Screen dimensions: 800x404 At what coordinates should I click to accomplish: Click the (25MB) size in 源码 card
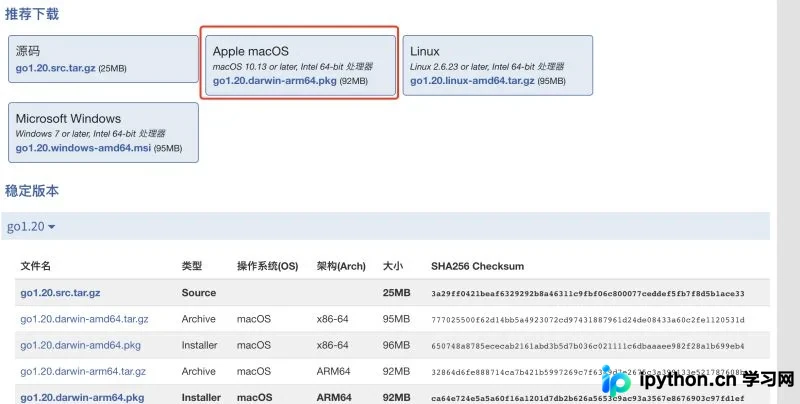click(x=112, y=68)
